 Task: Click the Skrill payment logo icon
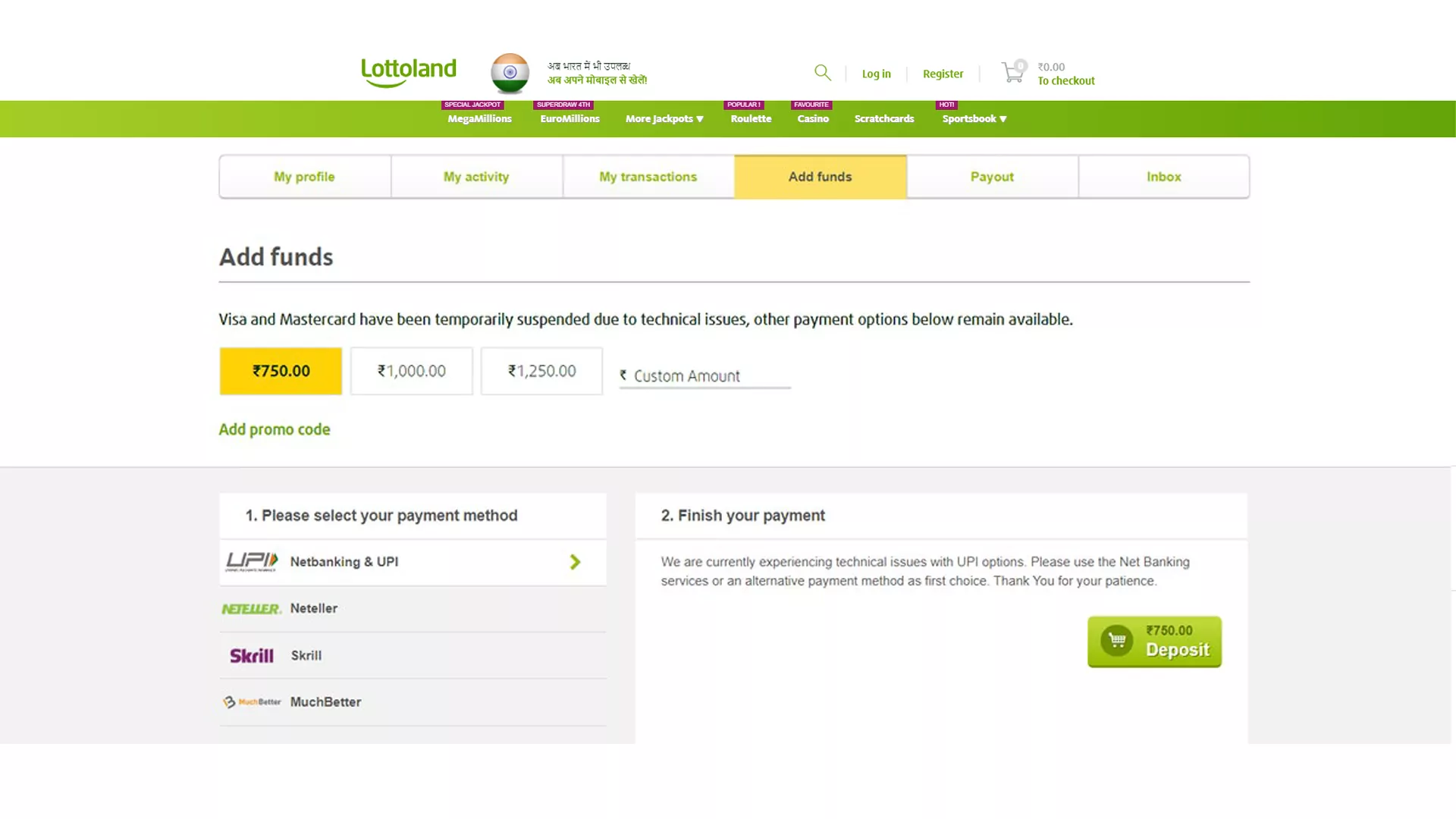point(251,655)
